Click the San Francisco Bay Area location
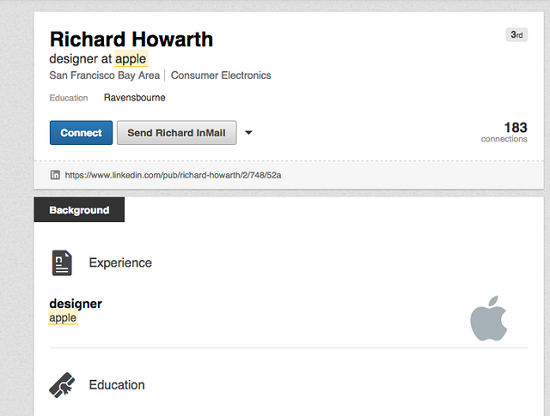The image size is (550, 416). [105, 75]
